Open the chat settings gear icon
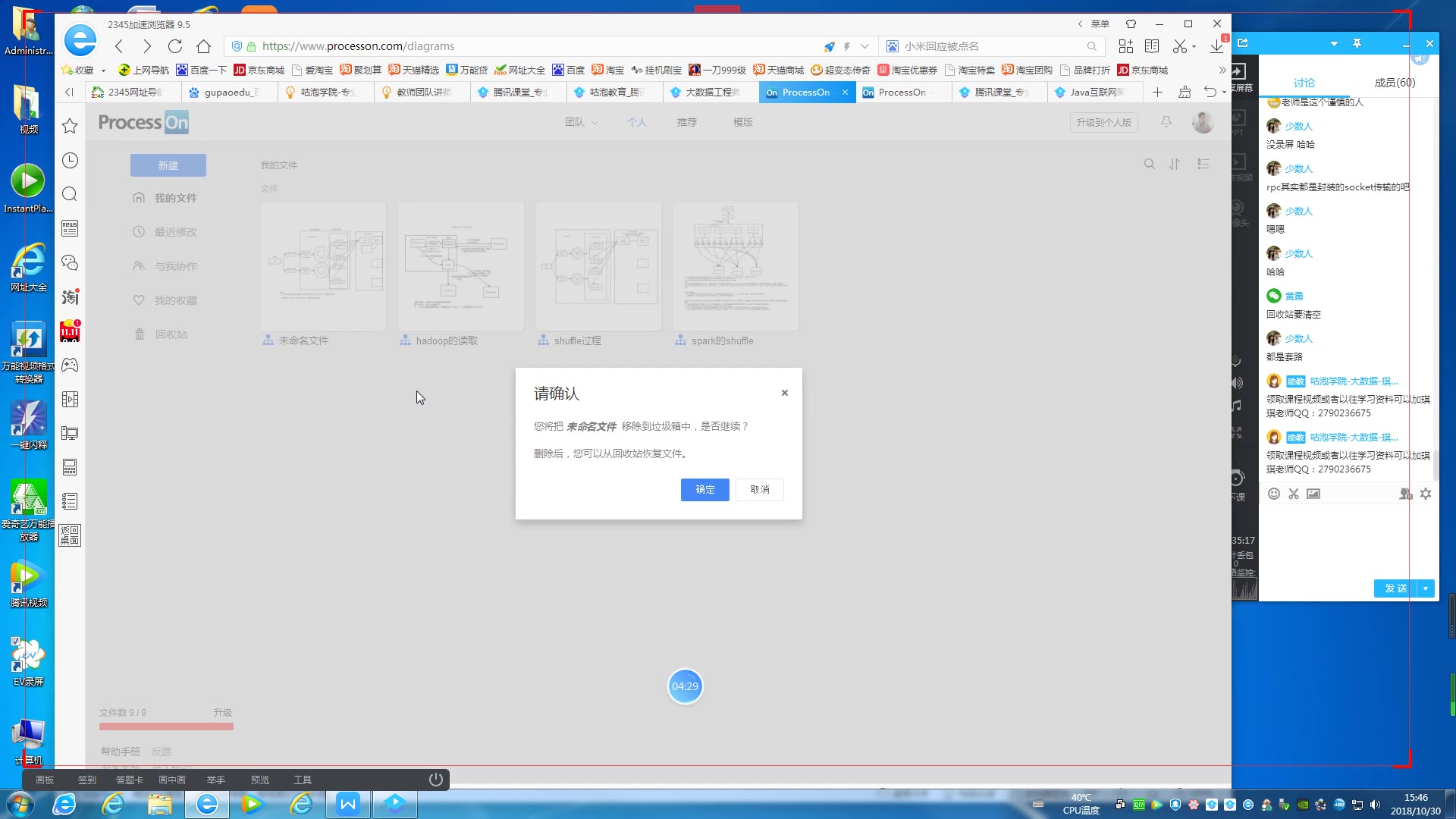1456x819 pixels. tap(1426, 494)
